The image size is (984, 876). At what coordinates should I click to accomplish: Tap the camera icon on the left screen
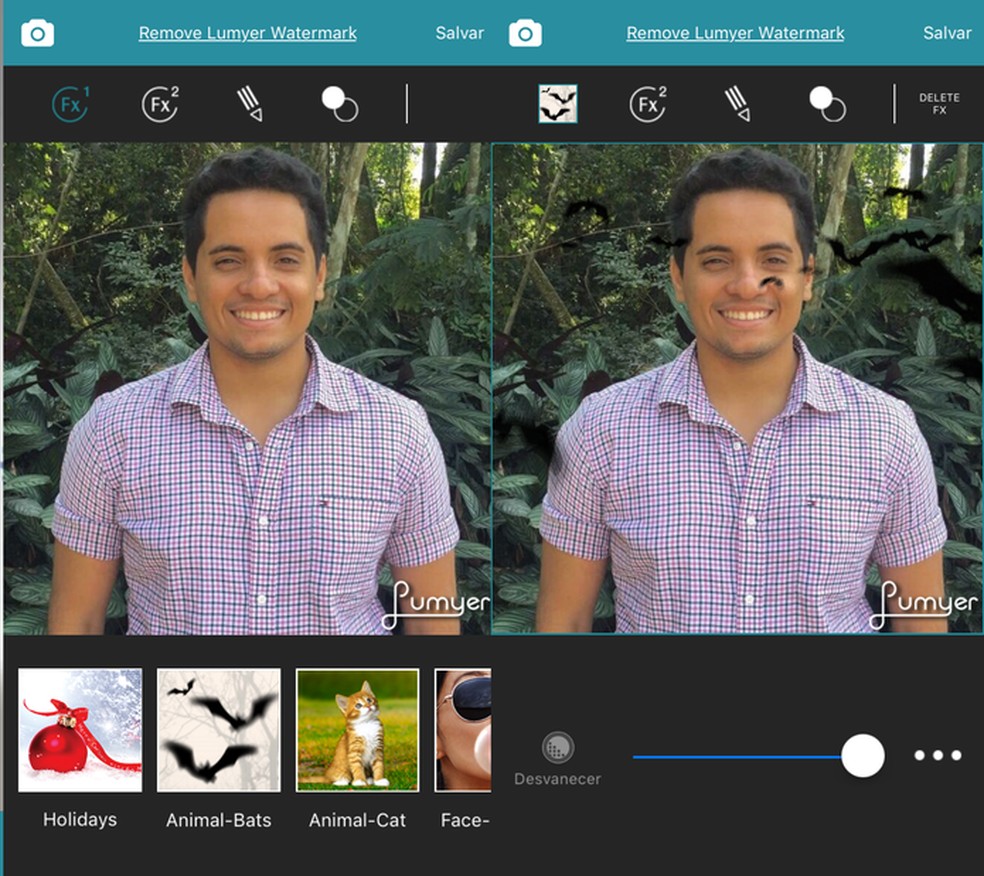click(38, 33)
